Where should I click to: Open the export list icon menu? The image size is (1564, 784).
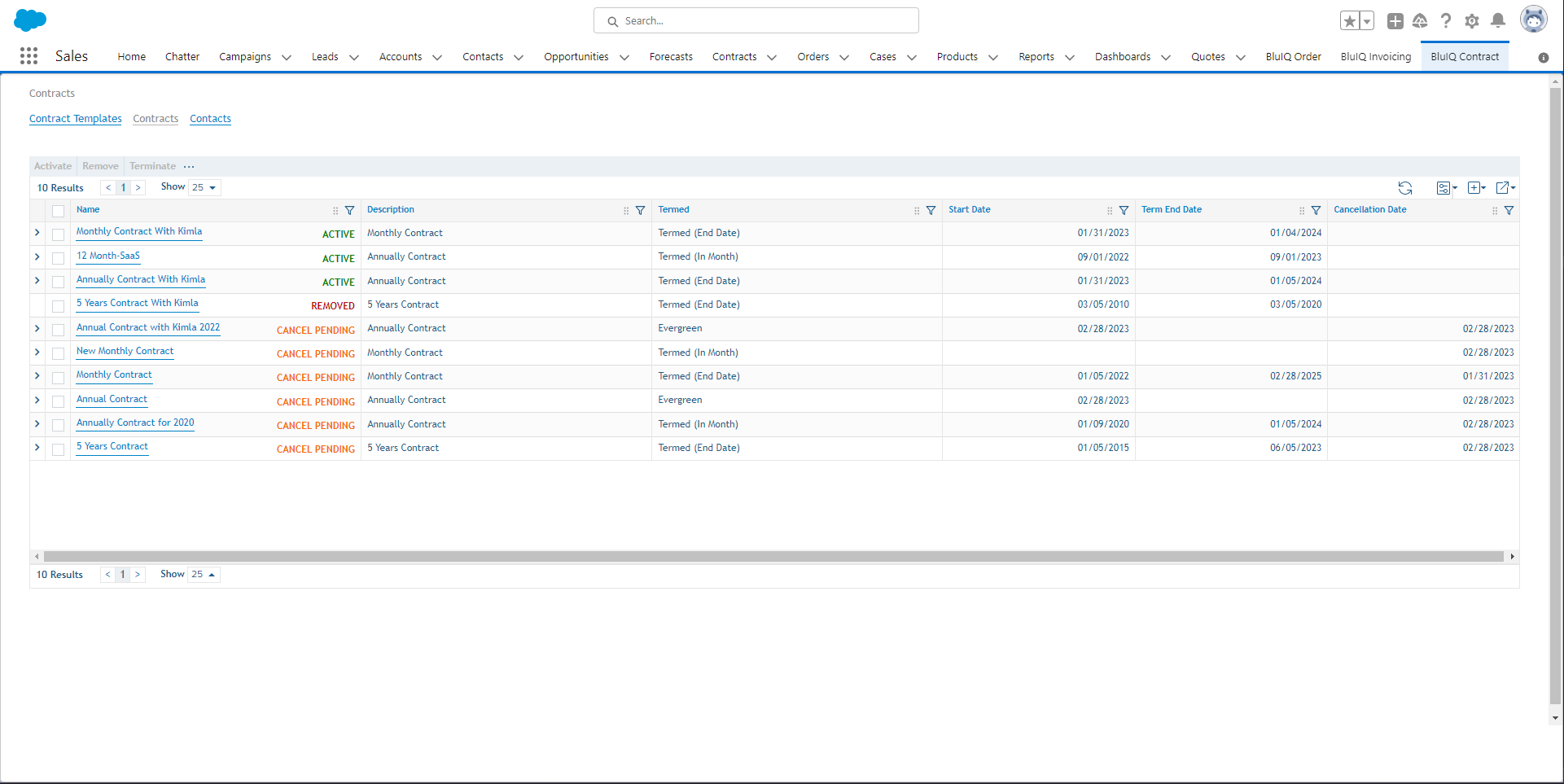(x=1505, y=188)
